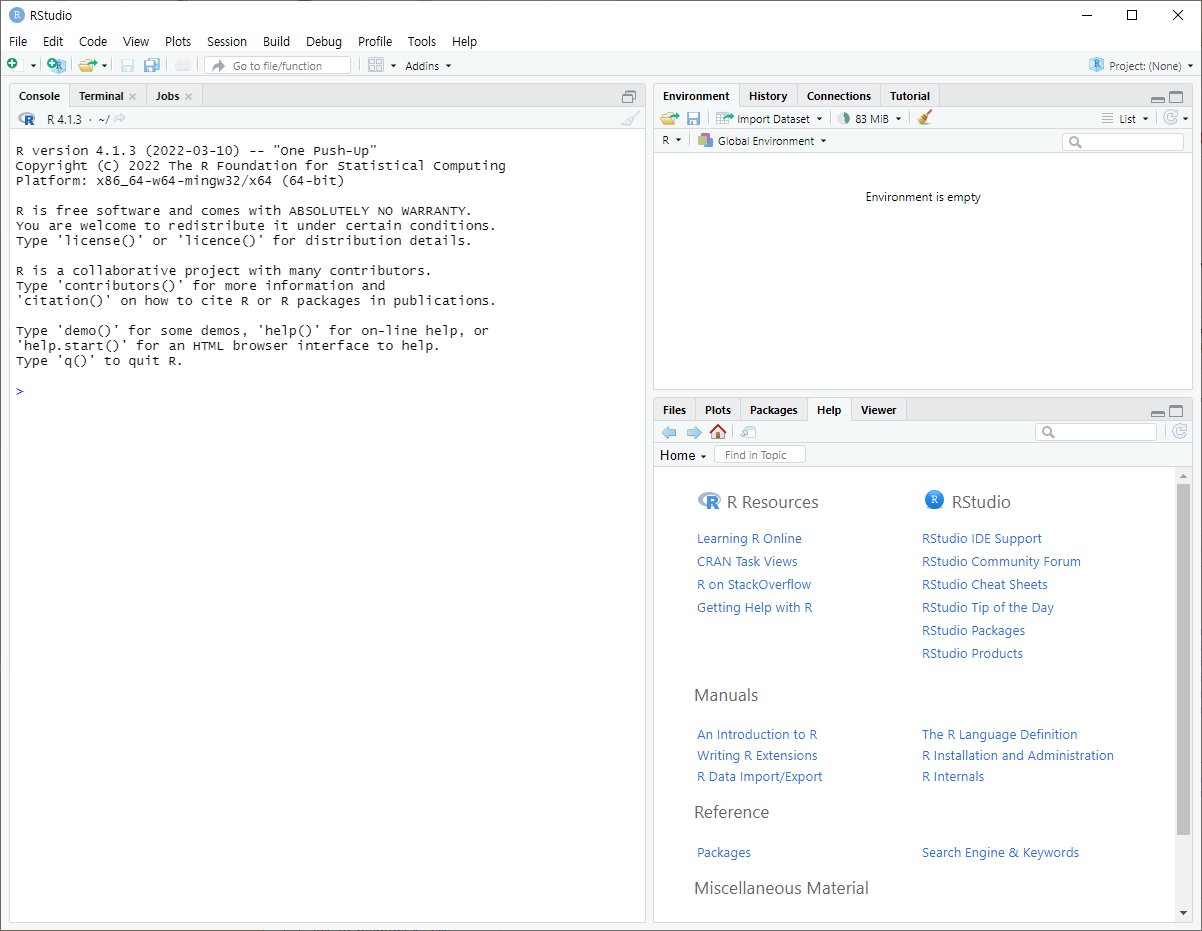Open the Session menu
Viewport: 1202px width, 931px height.
227,41
